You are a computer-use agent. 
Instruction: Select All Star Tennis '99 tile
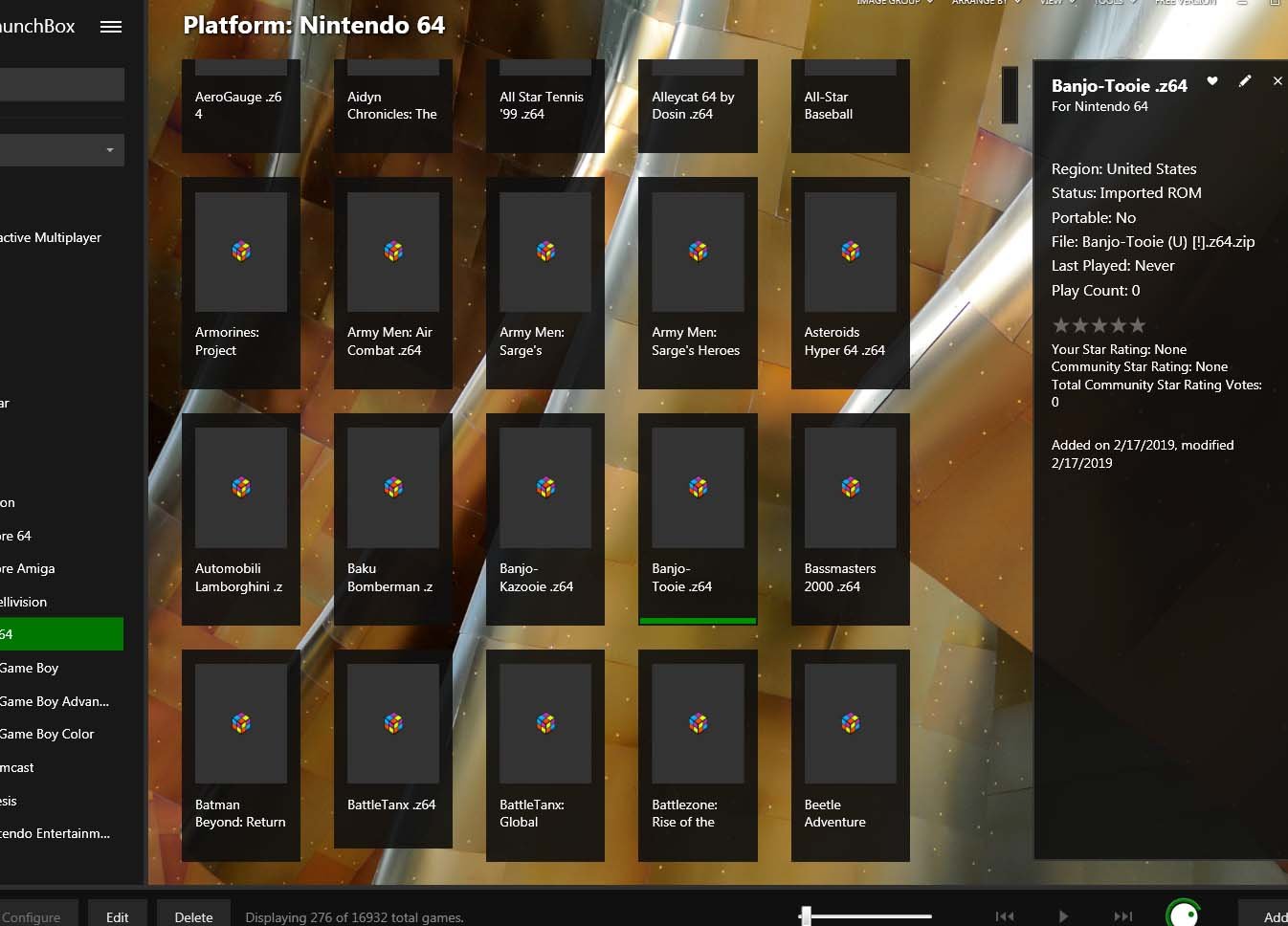[545, 105]
